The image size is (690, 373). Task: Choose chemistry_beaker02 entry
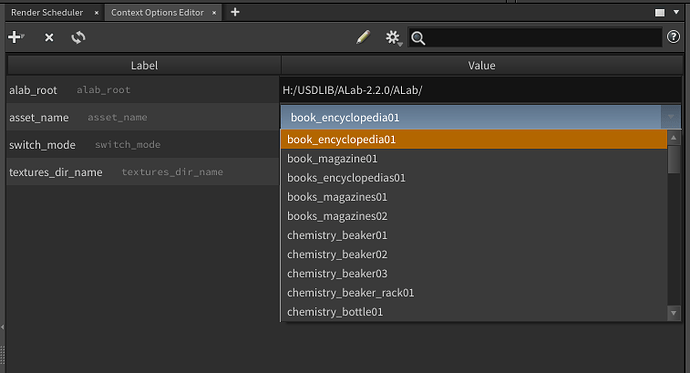pyautogui.click(x=473, y=254)
